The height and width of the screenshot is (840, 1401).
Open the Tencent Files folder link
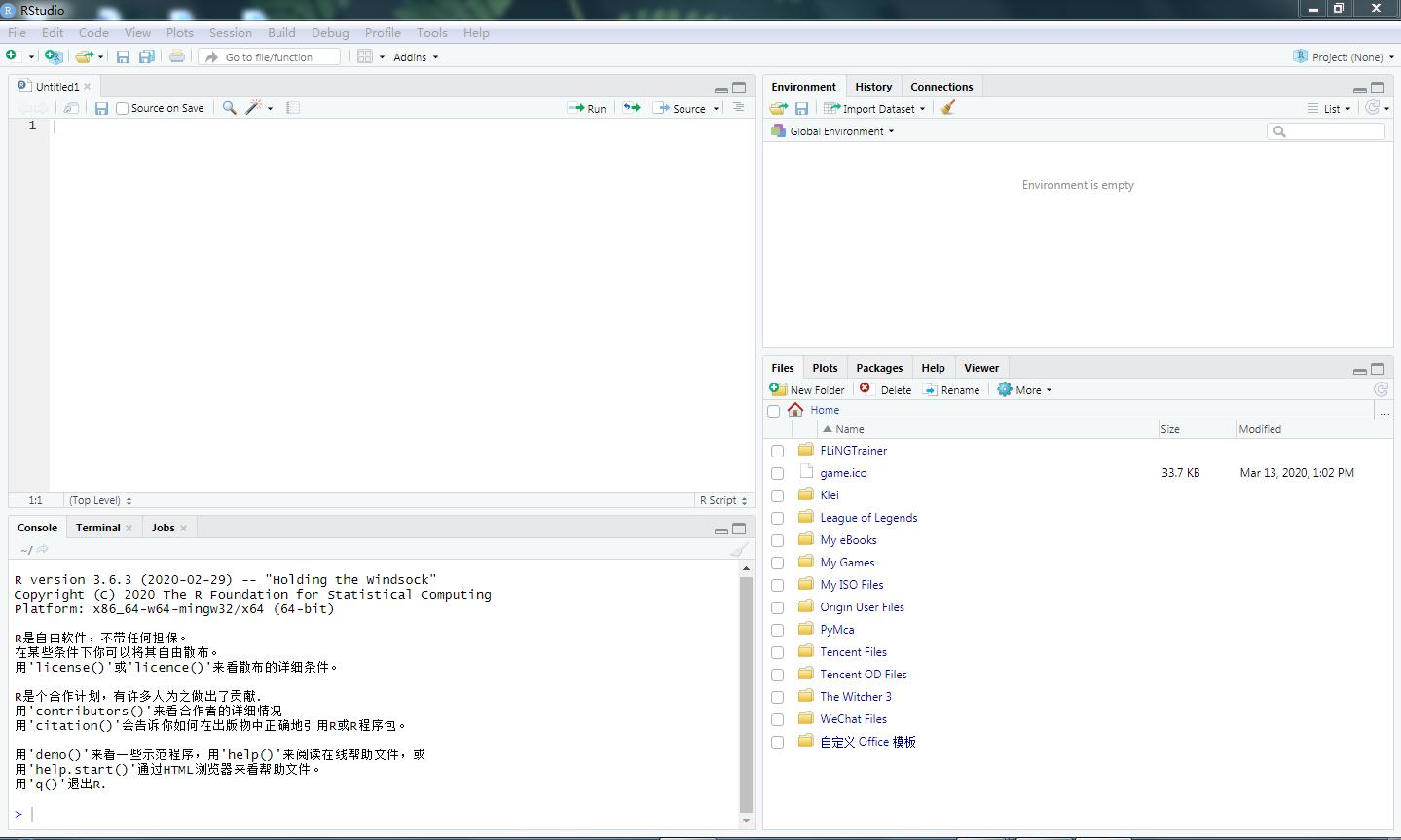pyautogui.click(x=853, y=652)
